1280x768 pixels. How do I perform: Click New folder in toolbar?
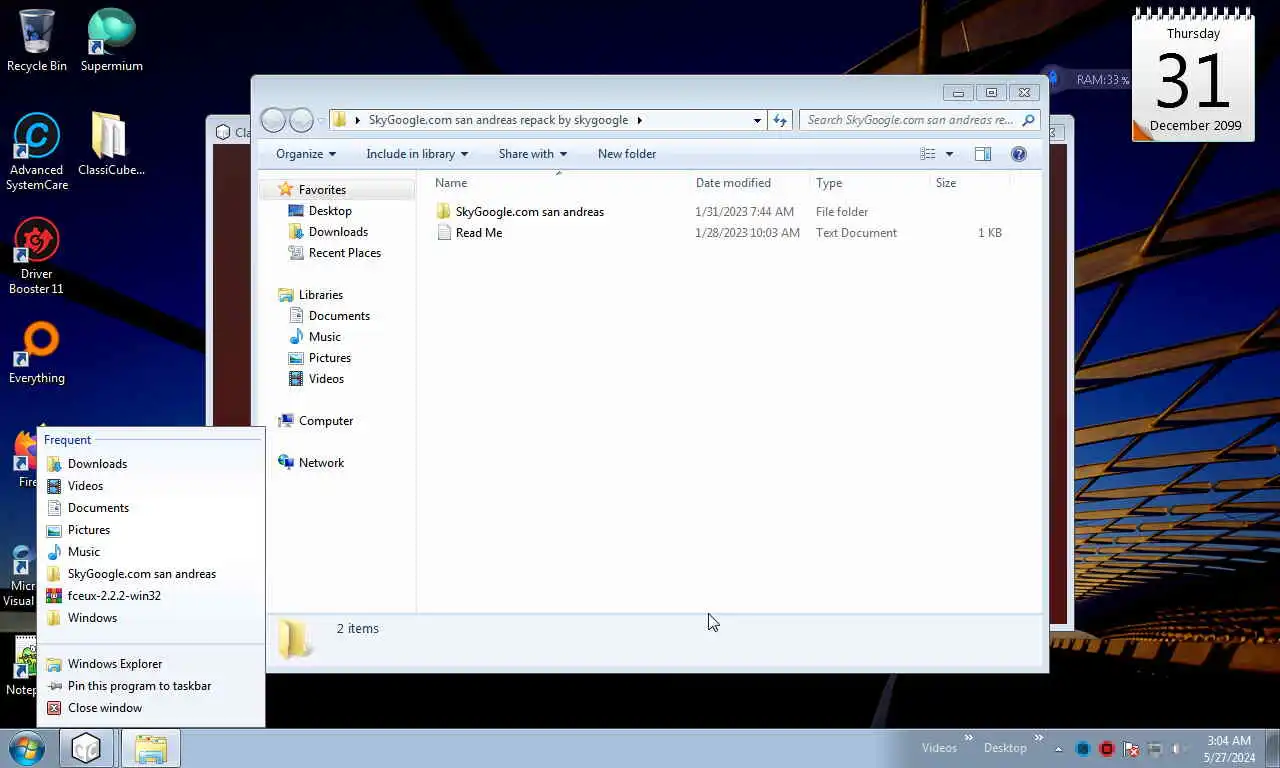pyautogui.click(x=627, y=154)
